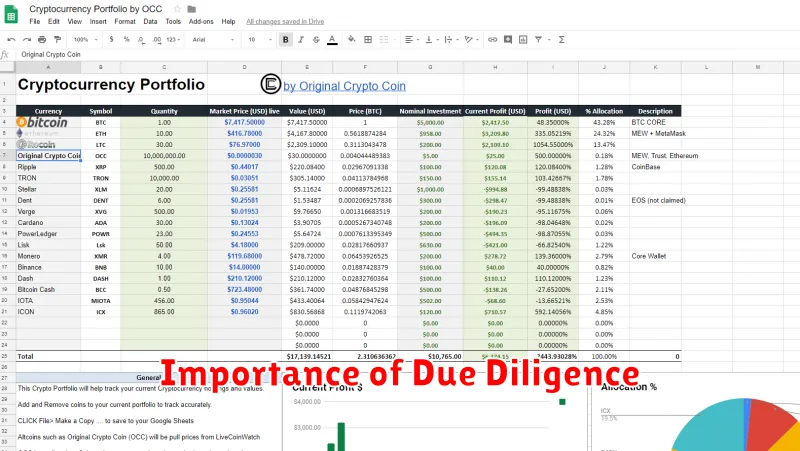This screenshot has width=800, height=451.
Task: Open the text color picker
Action: tap(332, 39)
